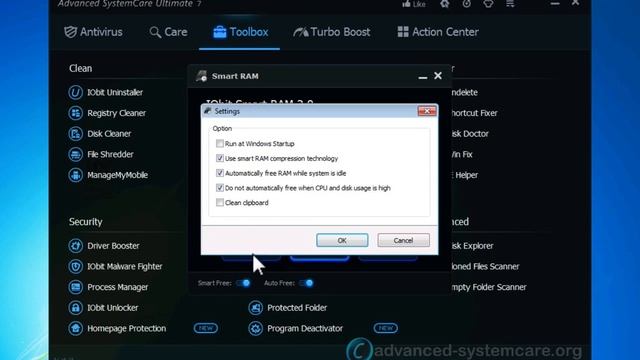Click Program Deactivator label
This screenshot has width=640, height=360.
pyautogui.click(x=305, y=328)
